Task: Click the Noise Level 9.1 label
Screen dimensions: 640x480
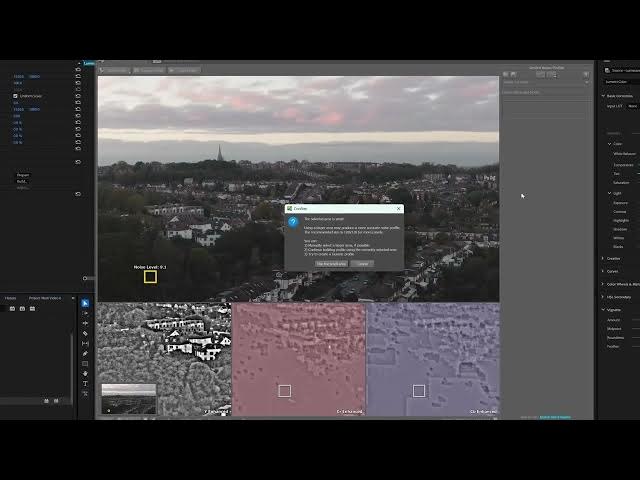Action: tap(150, 267)
